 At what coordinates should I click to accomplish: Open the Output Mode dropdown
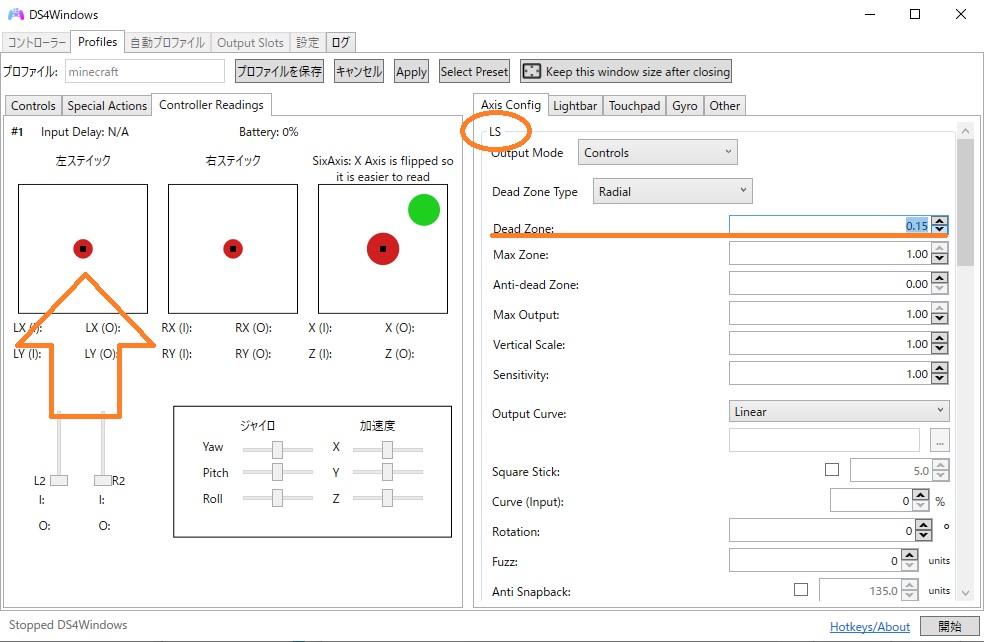tap(657, 153)
